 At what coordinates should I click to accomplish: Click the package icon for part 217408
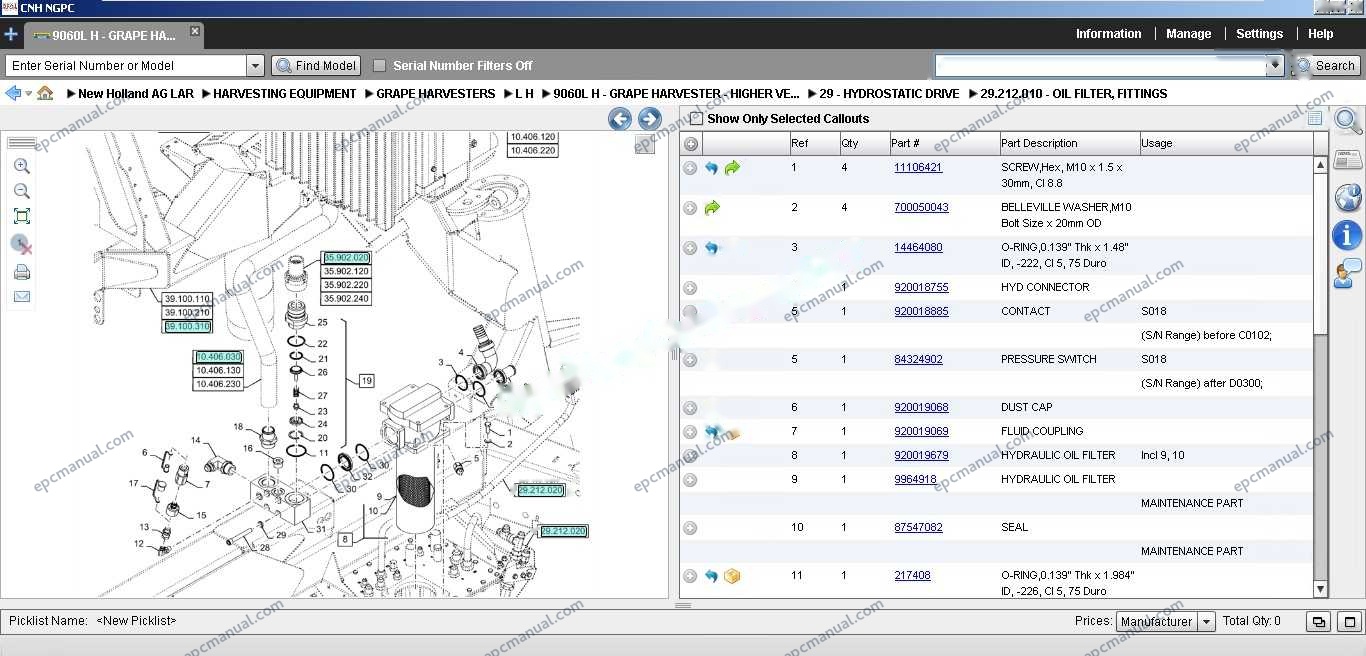732,576
